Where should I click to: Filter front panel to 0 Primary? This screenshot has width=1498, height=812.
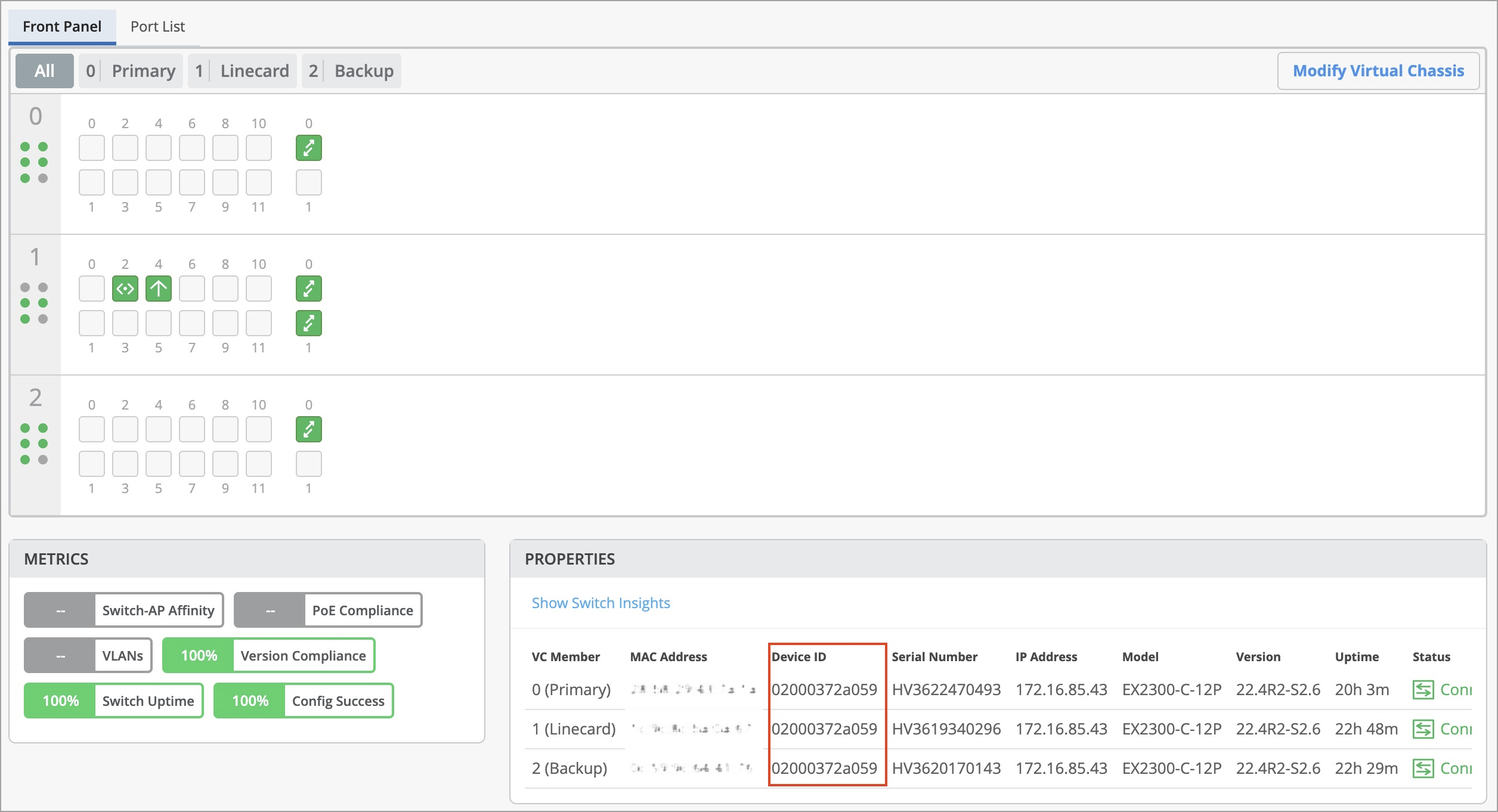tap(131, 71)
